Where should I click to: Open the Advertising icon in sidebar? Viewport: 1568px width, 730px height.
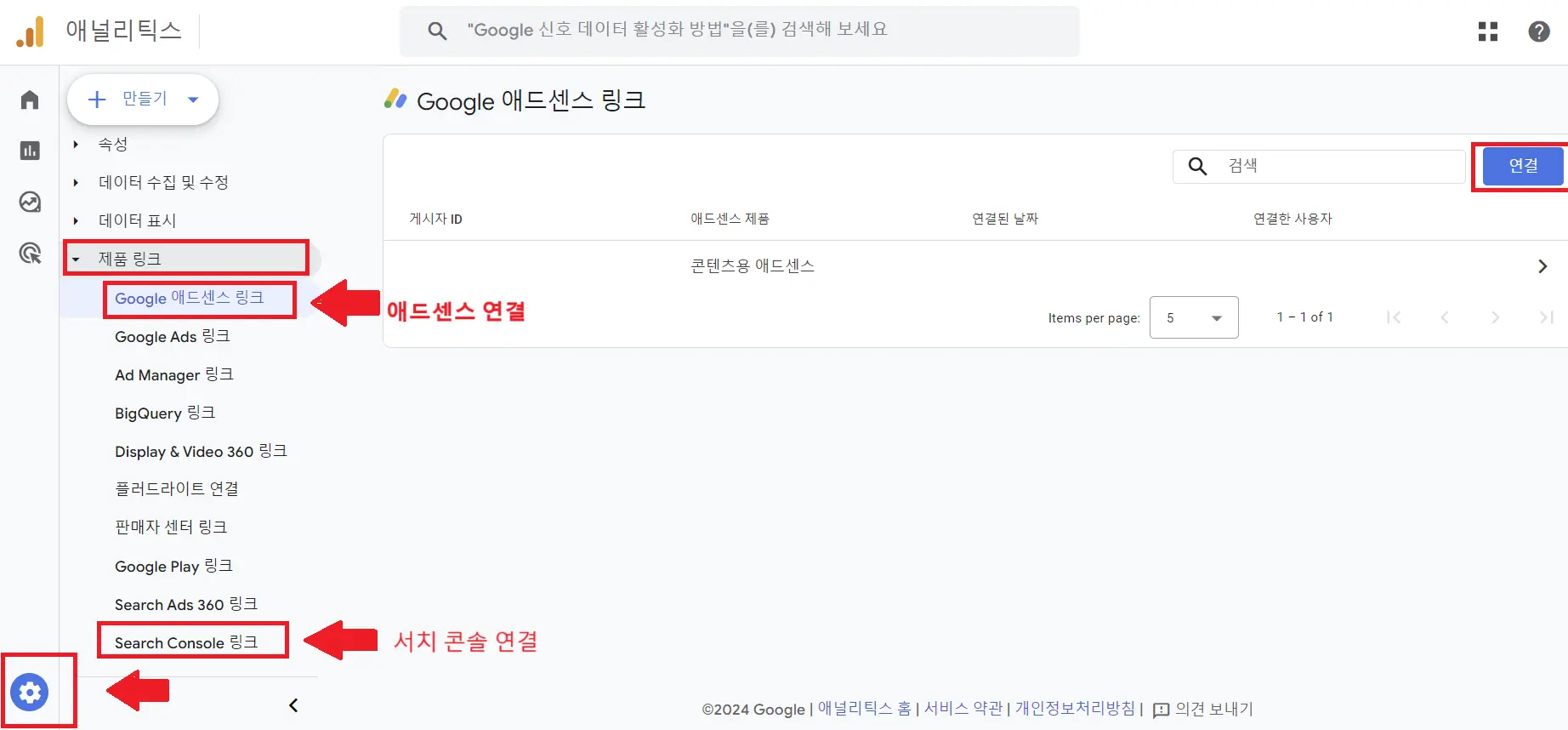(x=30, y=253)
